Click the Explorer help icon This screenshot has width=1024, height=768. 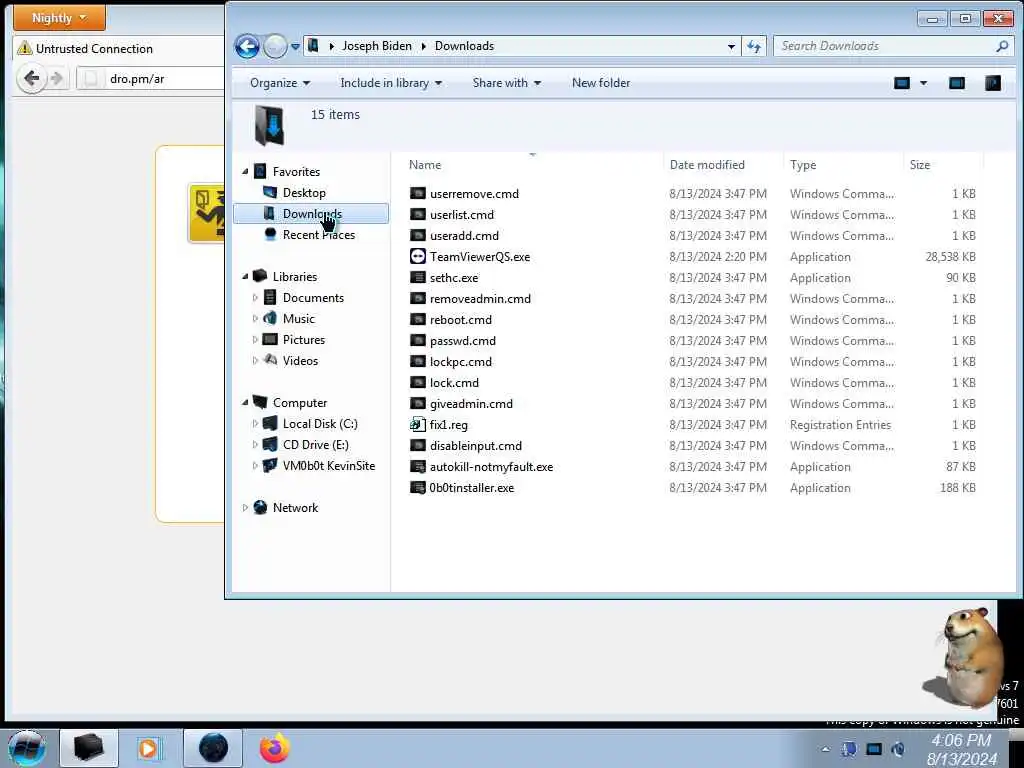tap(993, 83)
